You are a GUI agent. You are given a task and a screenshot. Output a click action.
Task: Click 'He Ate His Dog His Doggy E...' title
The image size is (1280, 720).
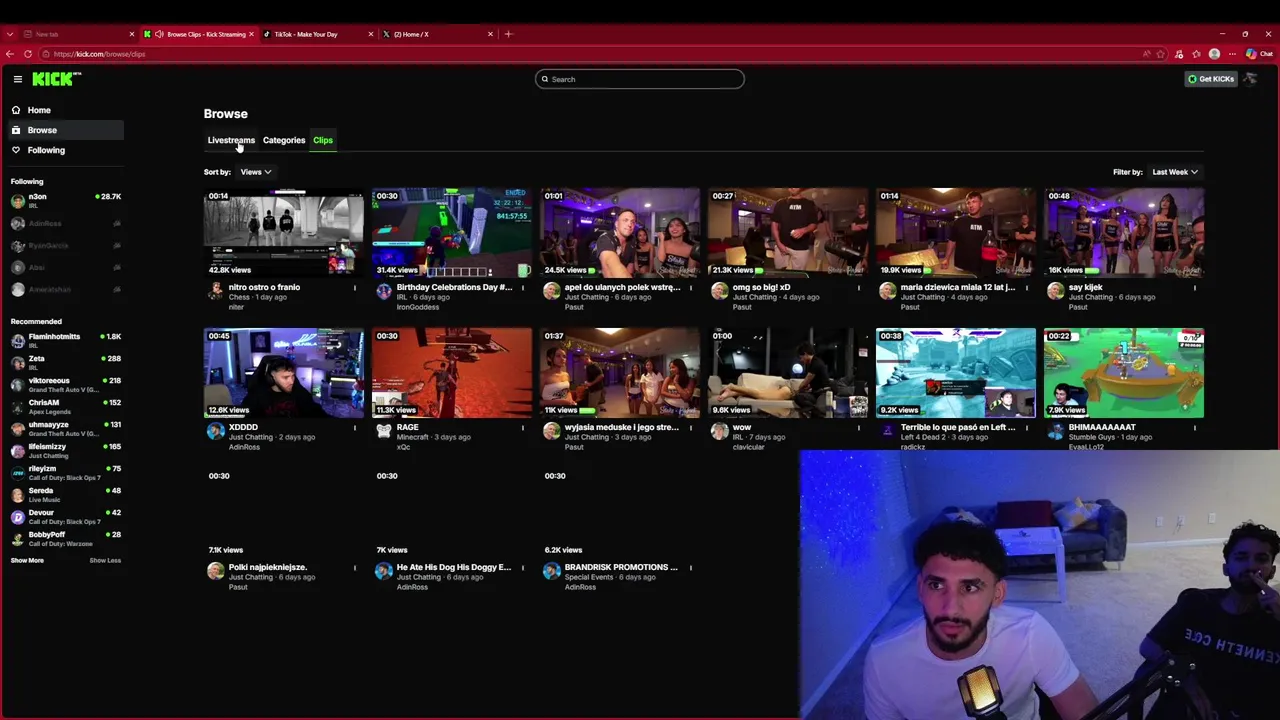coord(454,567)
